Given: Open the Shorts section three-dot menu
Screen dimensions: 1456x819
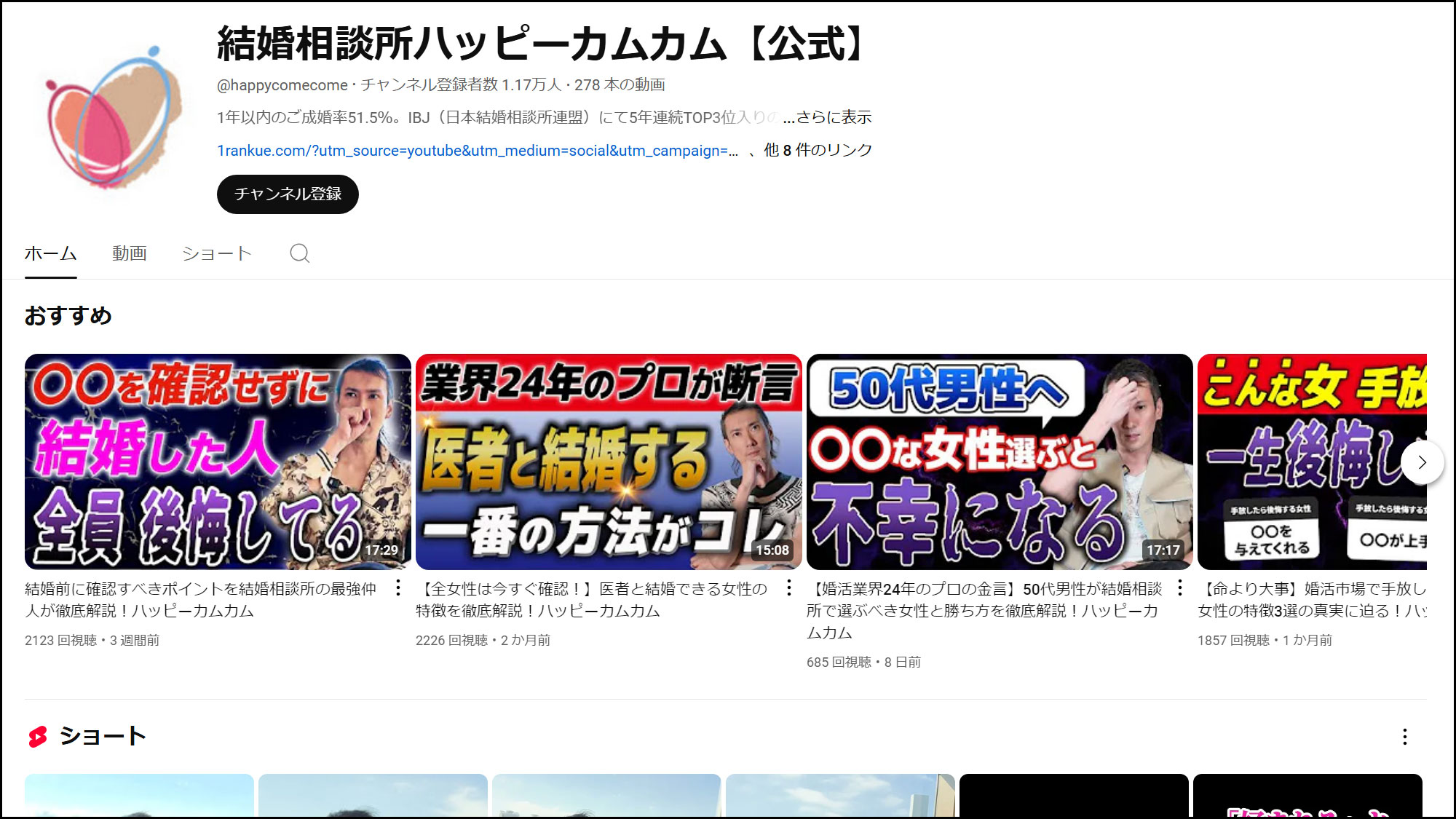Looking at the screenshot, I should (1404, 737).
